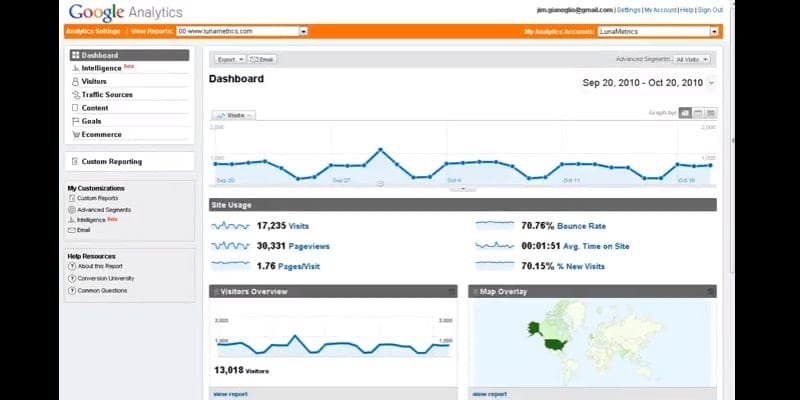Close the Visitors Overview widget
This screenshot has height=400, width=800.
pyautogui.click(x=452, y=292)
